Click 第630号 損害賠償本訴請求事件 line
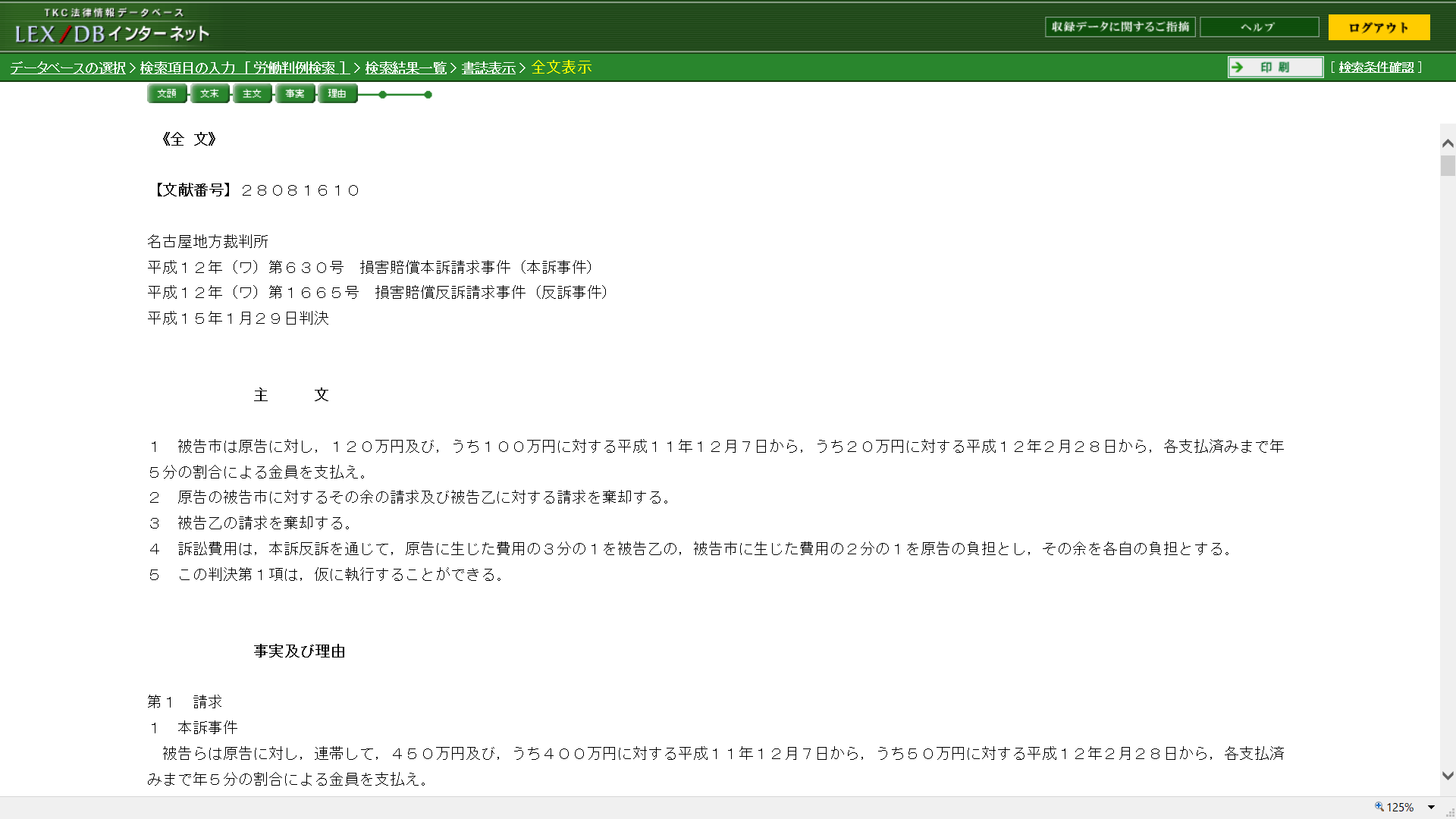1456x819 pixels. pos(373,268)
